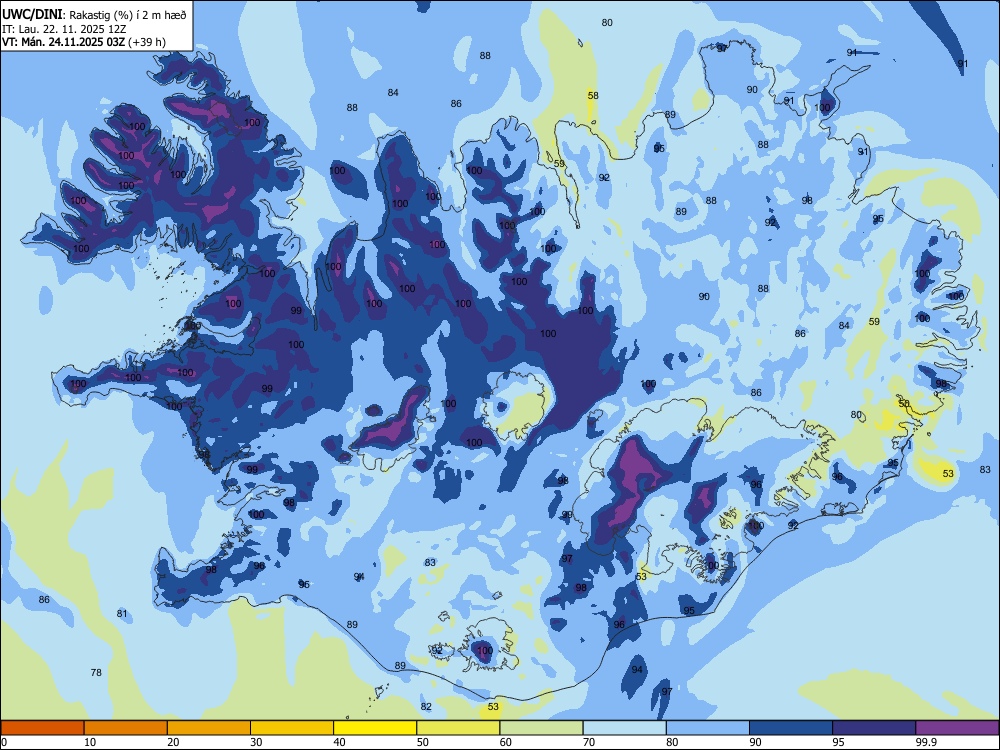Click the legend tick label '99.9'
The width and height of the screenshot is (1000, 750).
pyautogui.click(x=925, y=742)
